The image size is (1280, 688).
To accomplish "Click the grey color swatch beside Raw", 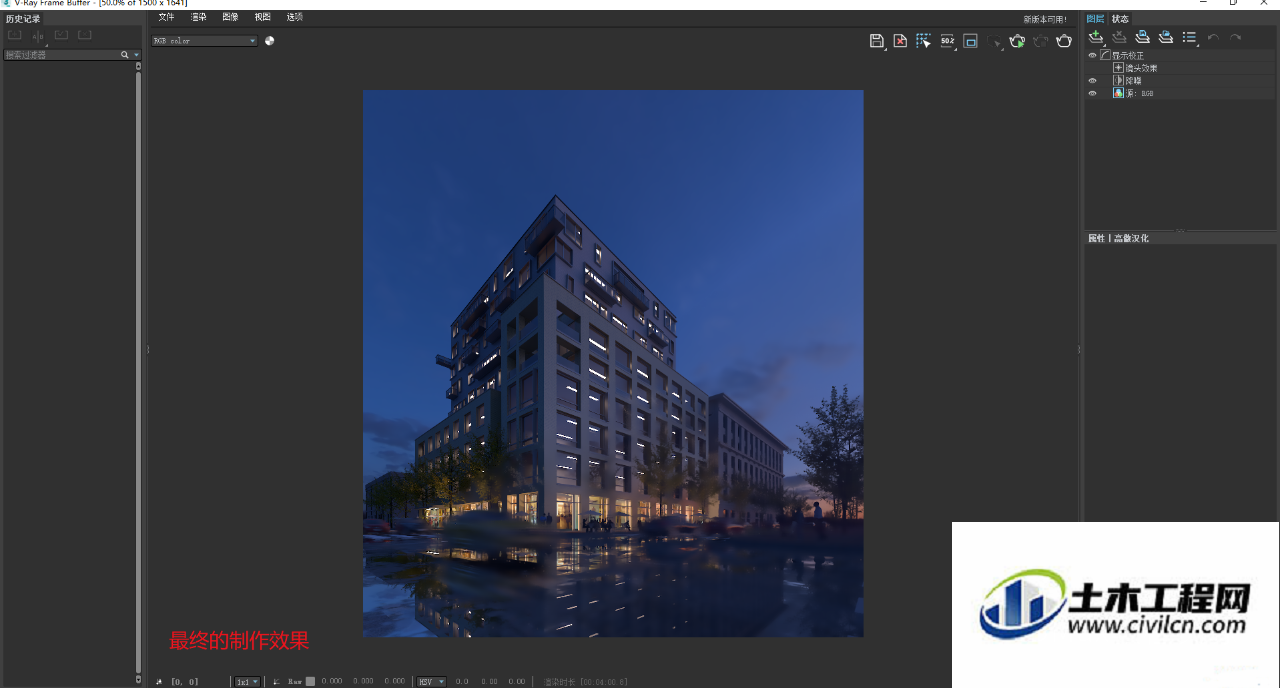I will click(x=310, y=682).
